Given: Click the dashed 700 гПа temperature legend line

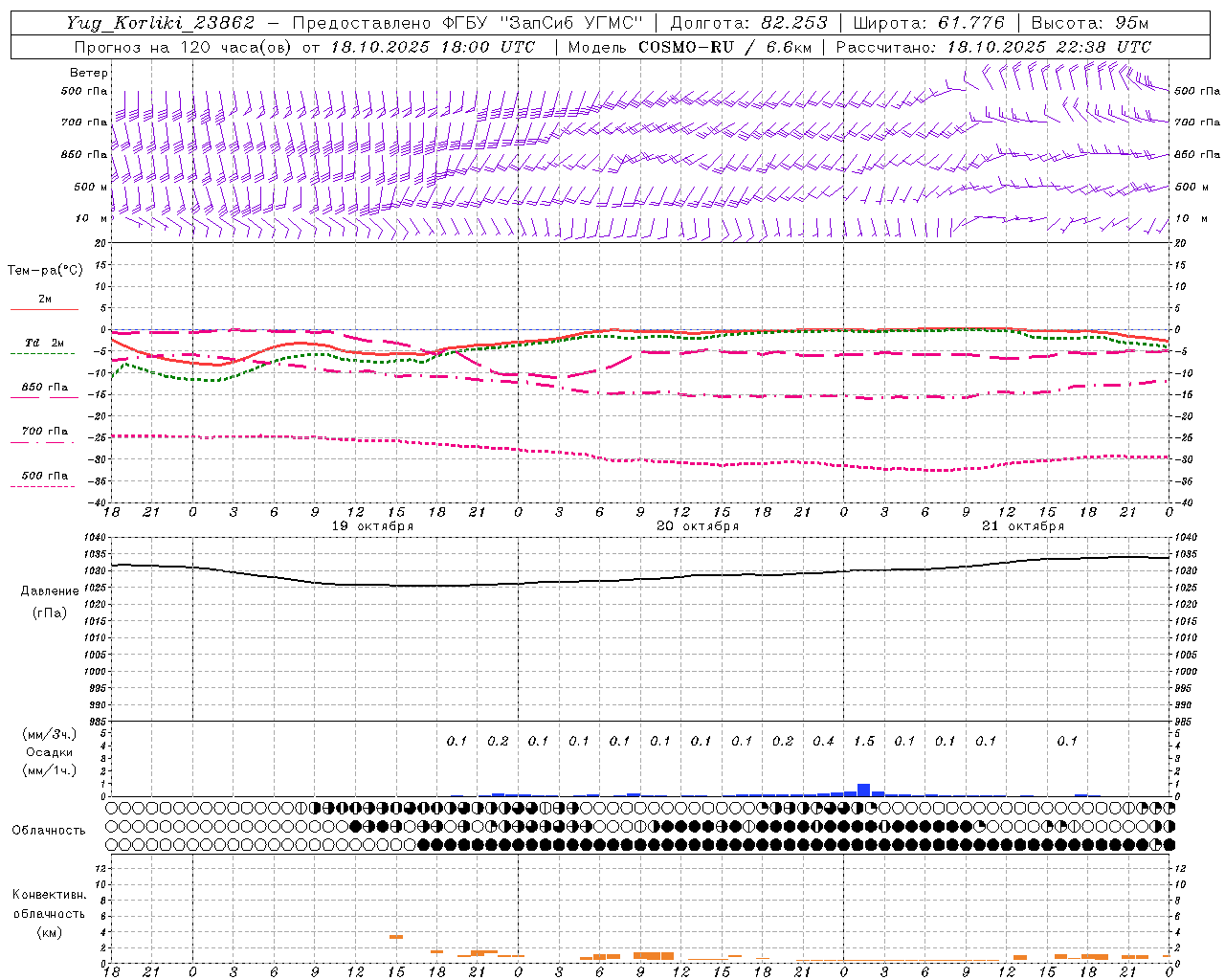Looking at the screenshot, I should pos(42,442).
